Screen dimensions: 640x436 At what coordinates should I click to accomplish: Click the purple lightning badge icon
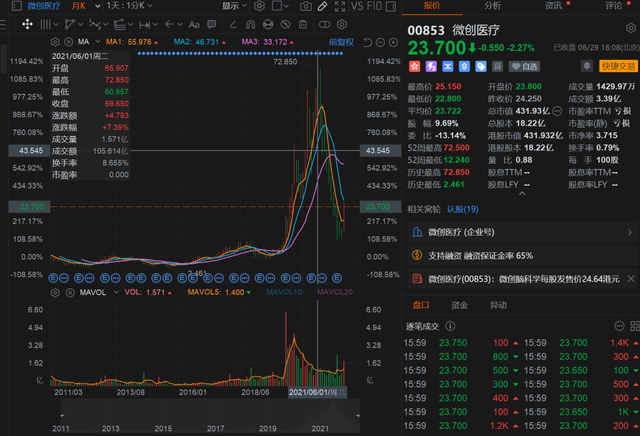[431, 66]
